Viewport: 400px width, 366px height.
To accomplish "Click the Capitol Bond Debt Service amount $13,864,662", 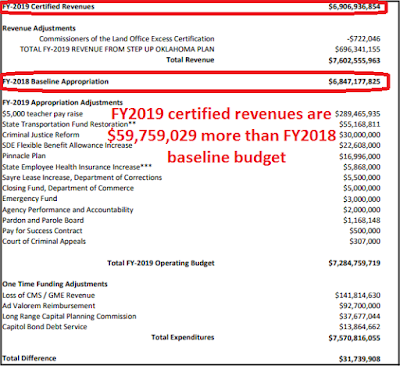I will tap(360, 327).
